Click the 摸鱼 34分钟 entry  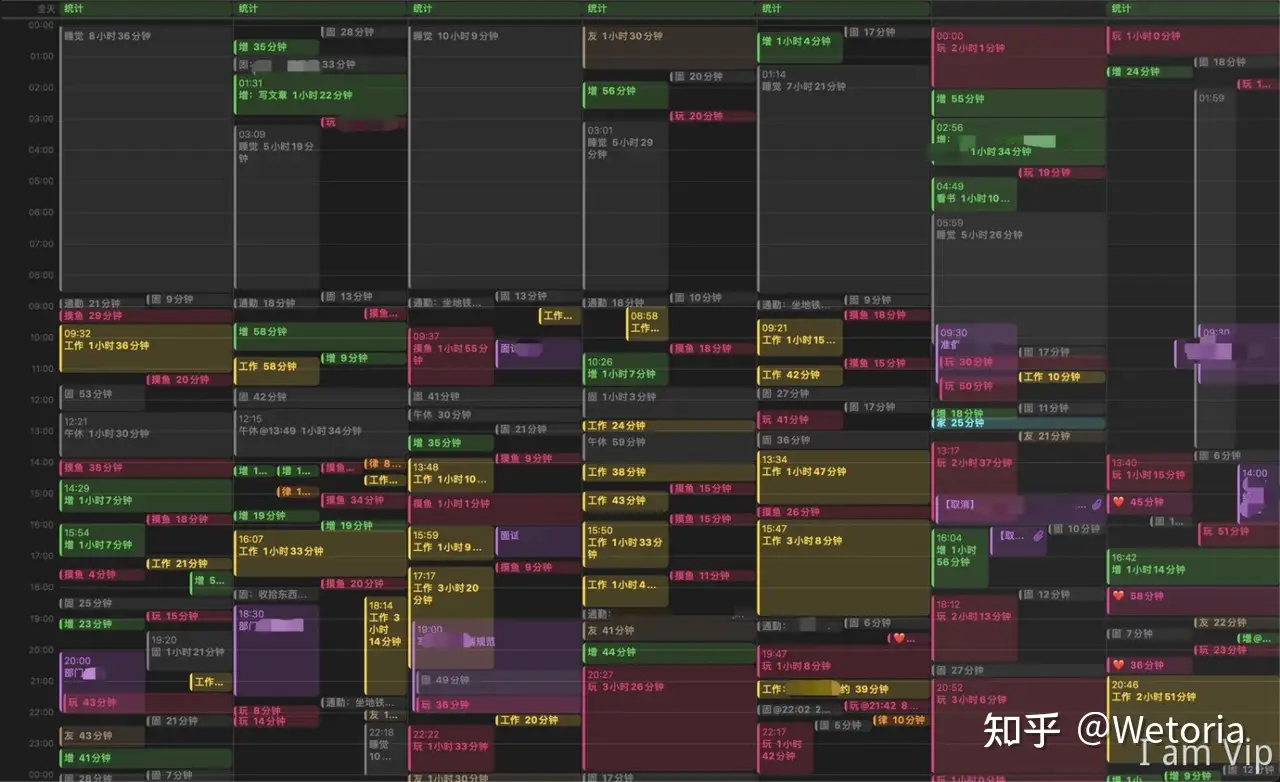click(364, 500)
